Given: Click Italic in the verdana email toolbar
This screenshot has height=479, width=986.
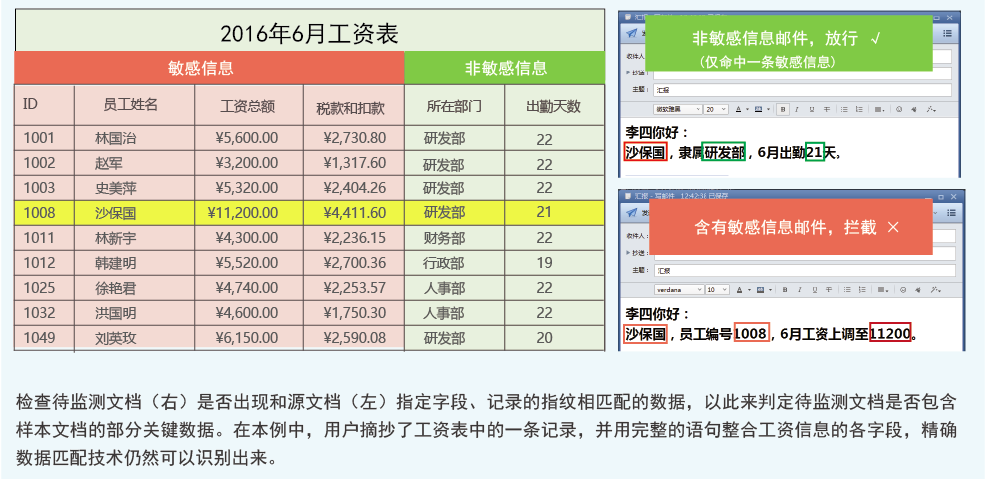Looking at the screenshot, I should click(x=799, y=289).
